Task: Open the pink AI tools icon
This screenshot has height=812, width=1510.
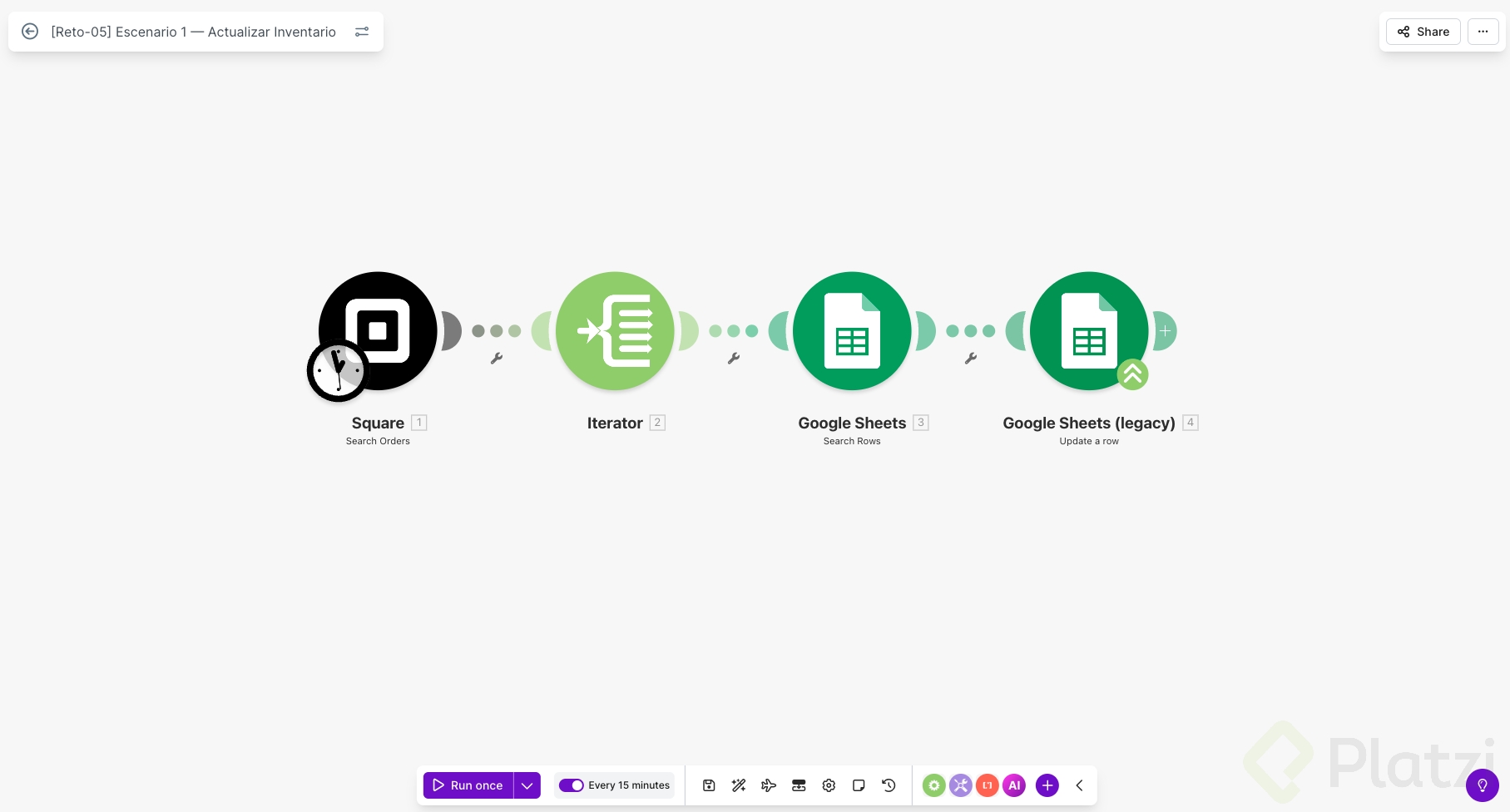Action: pyautogui.click(x=1014, y=785)
